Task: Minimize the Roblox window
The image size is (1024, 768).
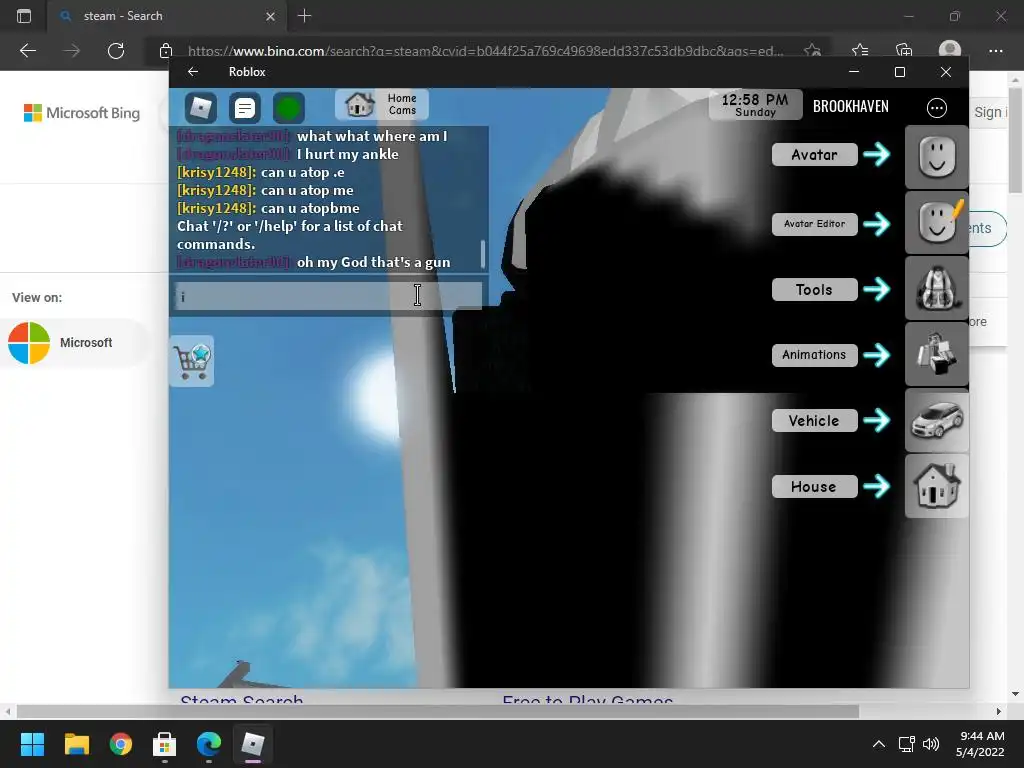Action: (854, 72)
